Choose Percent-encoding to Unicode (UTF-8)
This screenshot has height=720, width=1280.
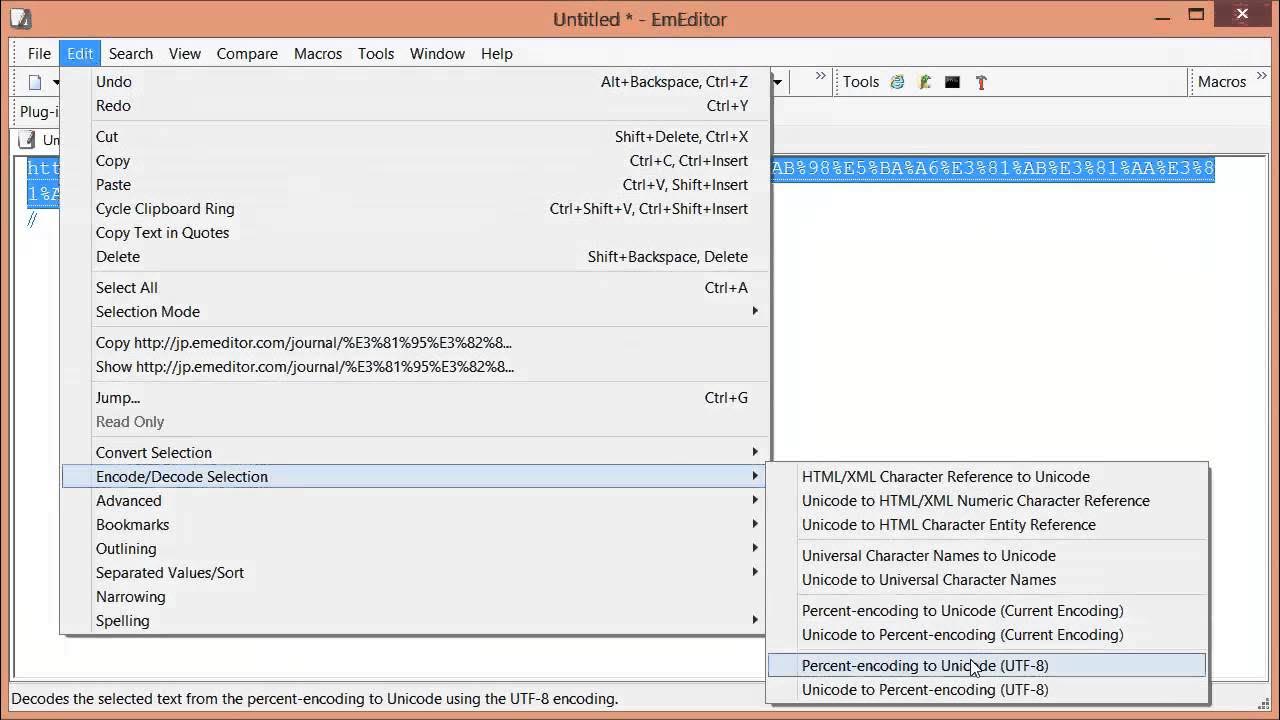coord(987,666)
